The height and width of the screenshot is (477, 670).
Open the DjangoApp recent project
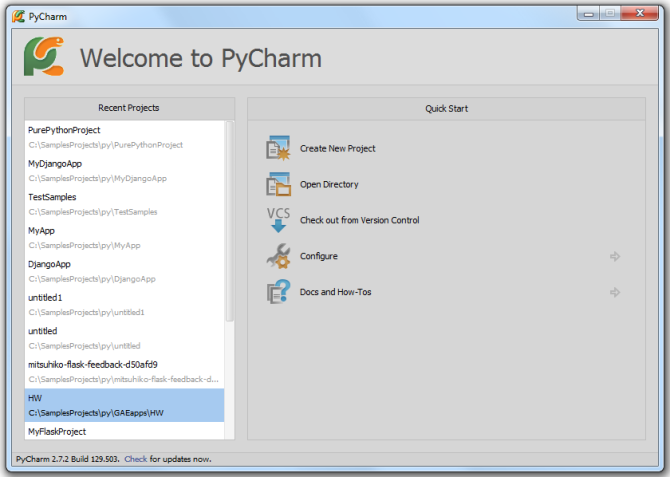click(x=124, y=271)
